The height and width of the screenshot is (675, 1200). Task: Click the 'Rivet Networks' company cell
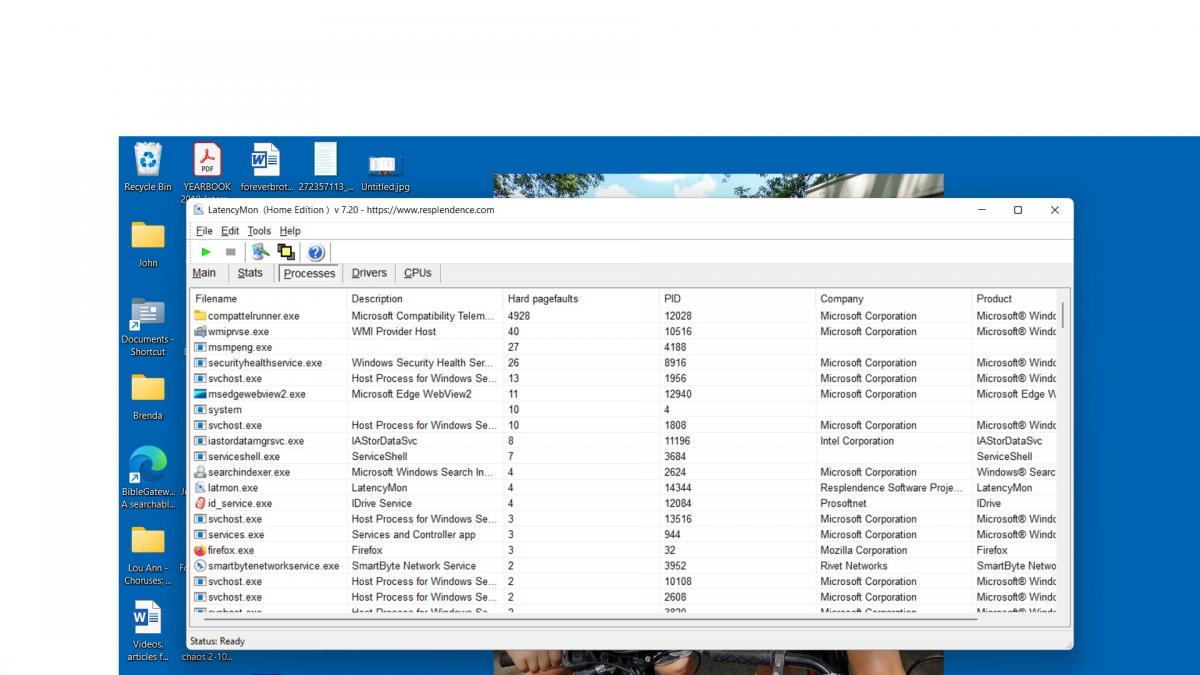click(x=854, y=566)
